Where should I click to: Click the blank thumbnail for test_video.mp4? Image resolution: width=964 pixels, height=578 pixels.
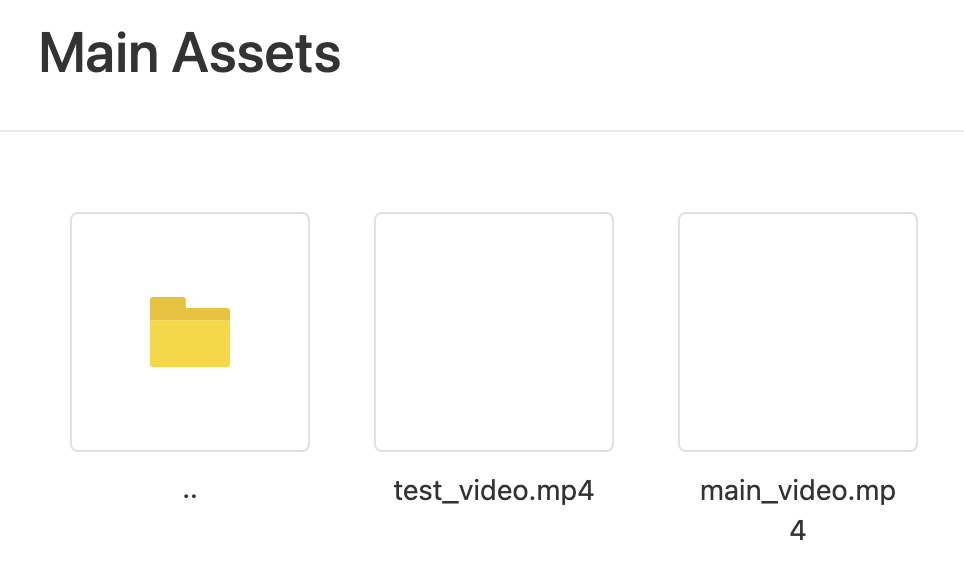[493, 330]
